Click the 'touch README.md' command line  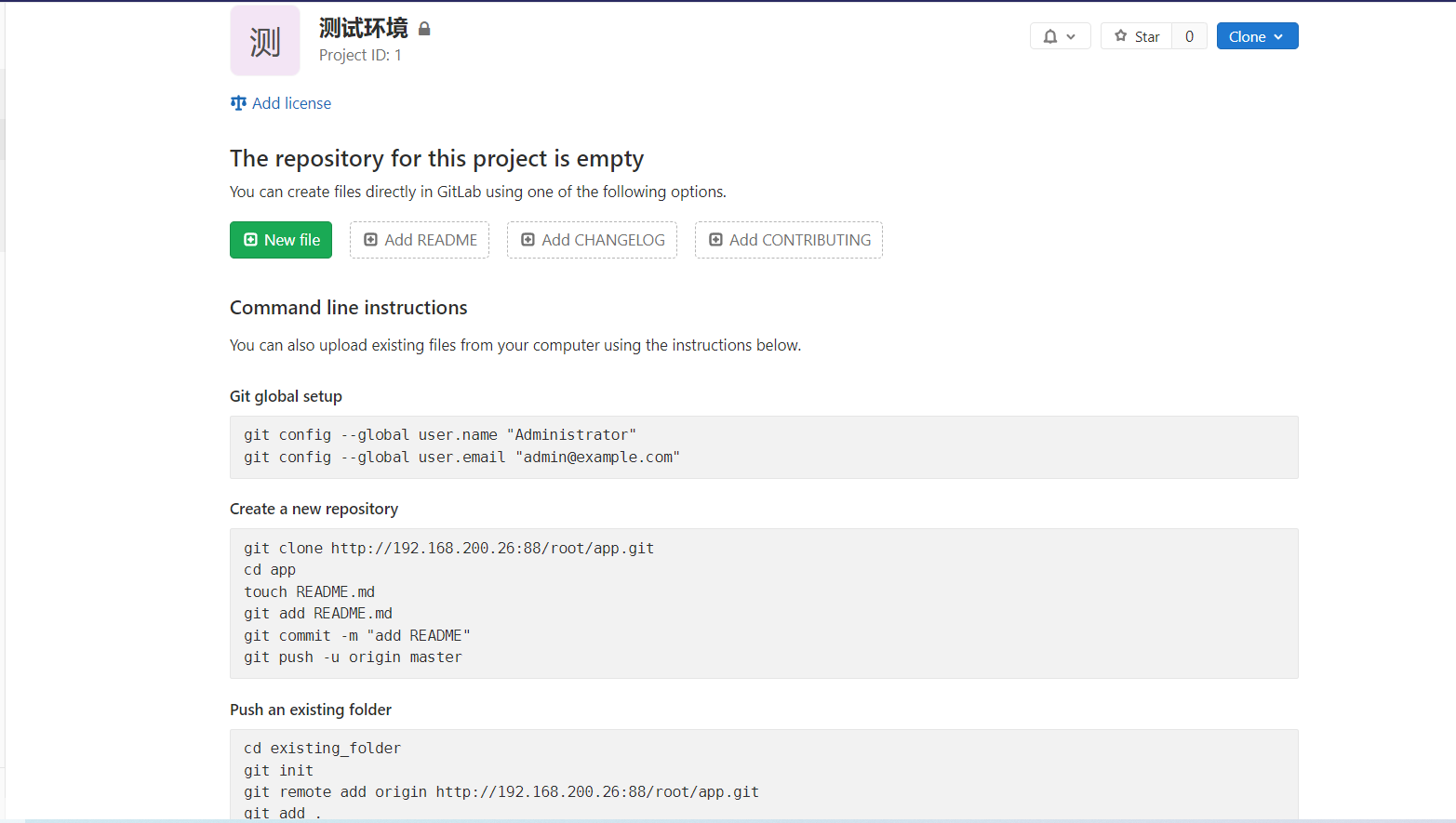[309, 592]
